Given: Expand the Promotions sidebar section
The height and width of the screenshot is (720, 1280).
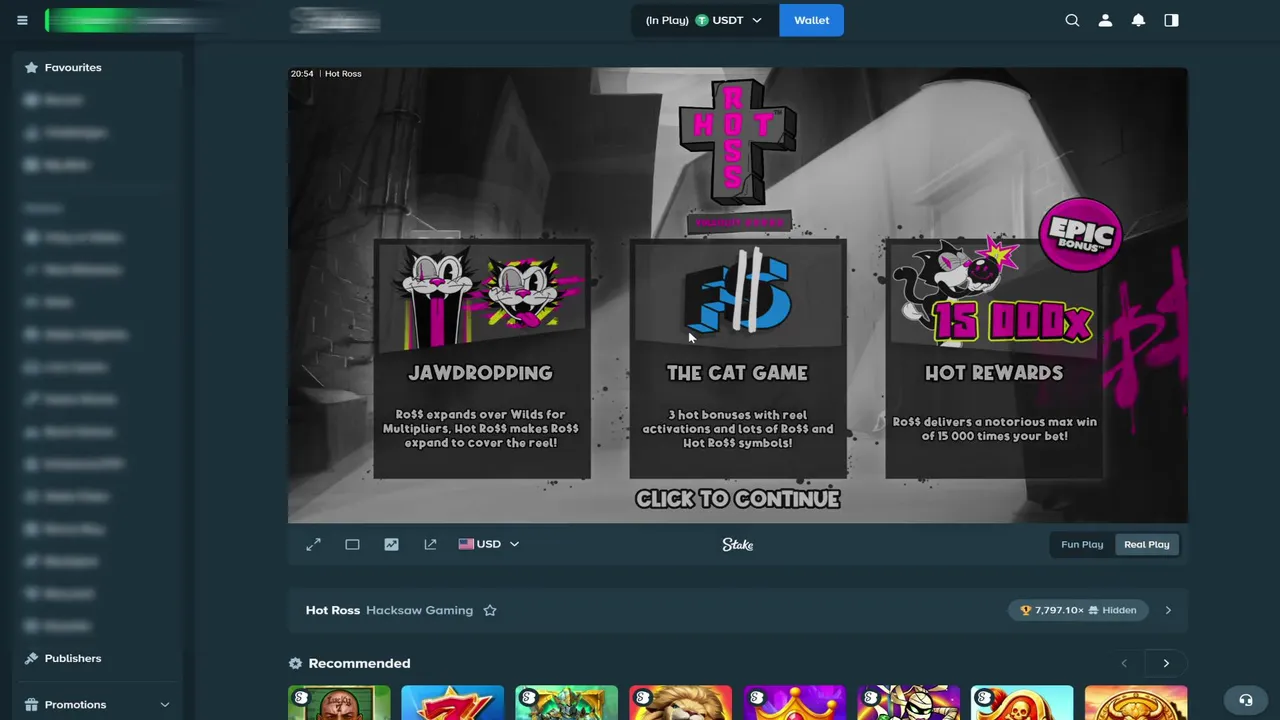Looking at the screenshot, I should 165,704.
